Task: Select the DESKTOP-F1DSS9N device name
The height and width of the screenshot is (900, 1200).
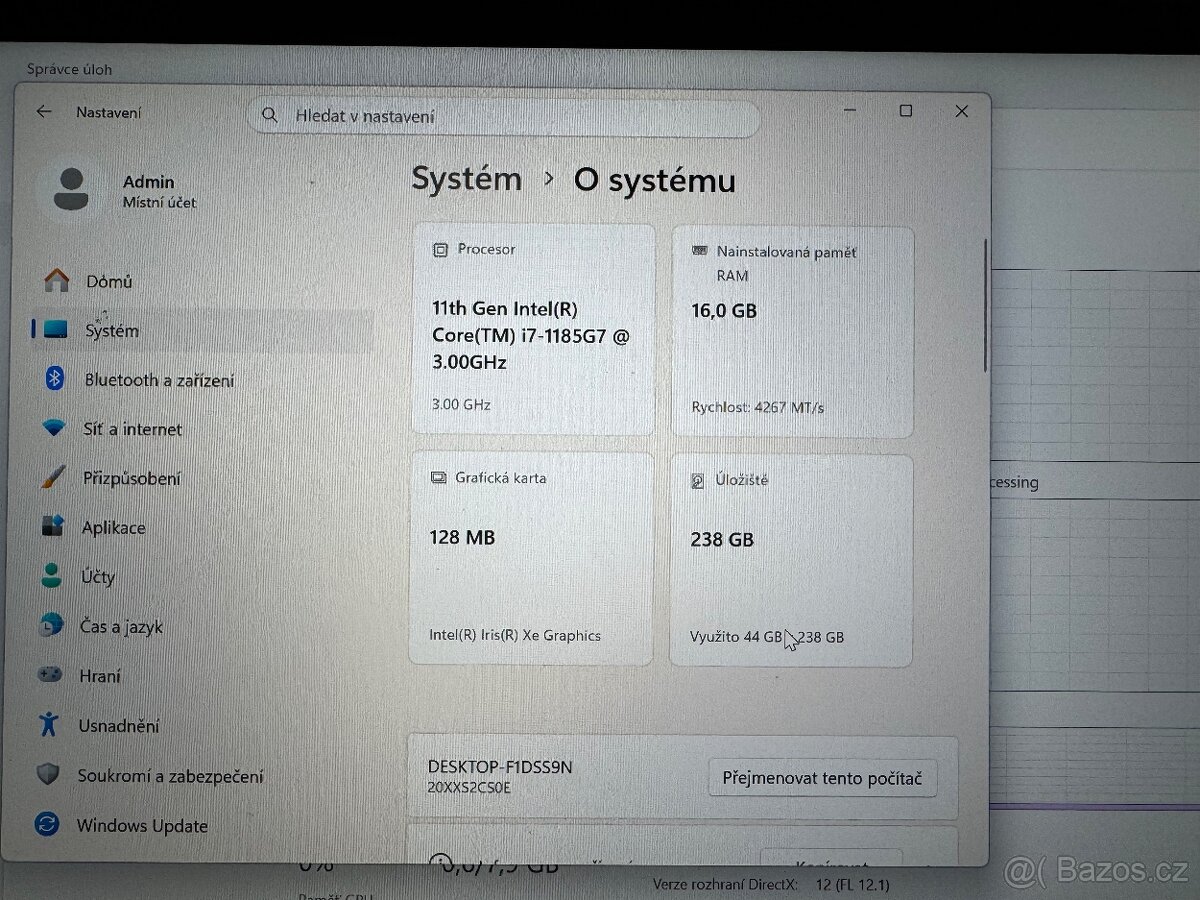Action: pos(500,767)
